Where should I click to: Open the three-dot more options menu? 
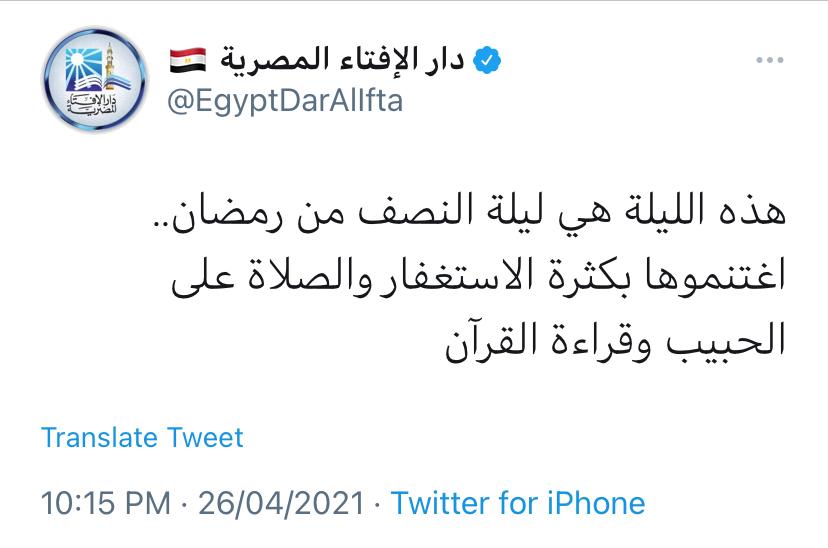(x=769, y=61)
